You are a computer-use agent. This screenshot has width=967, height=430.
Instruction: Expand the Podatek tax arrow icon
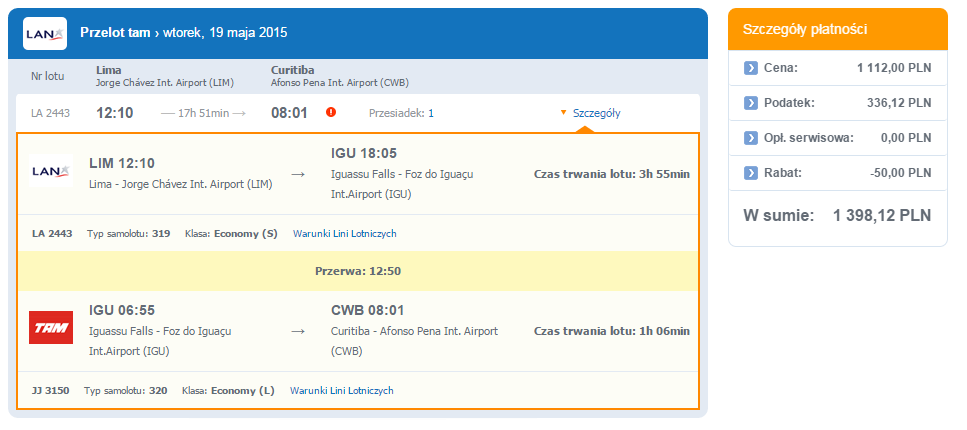pos(750,103)
